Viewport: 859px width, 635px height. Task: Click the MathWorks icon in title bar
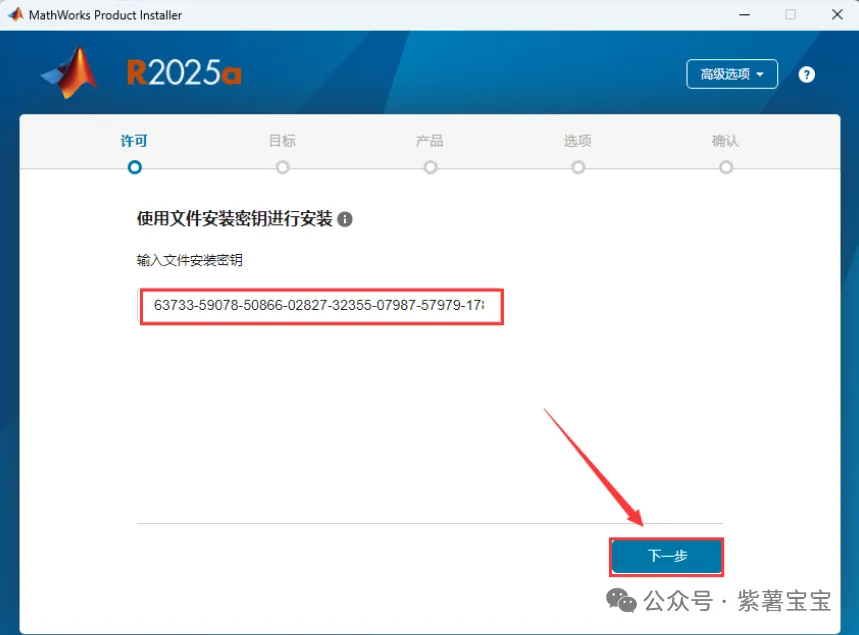(15, 15)
